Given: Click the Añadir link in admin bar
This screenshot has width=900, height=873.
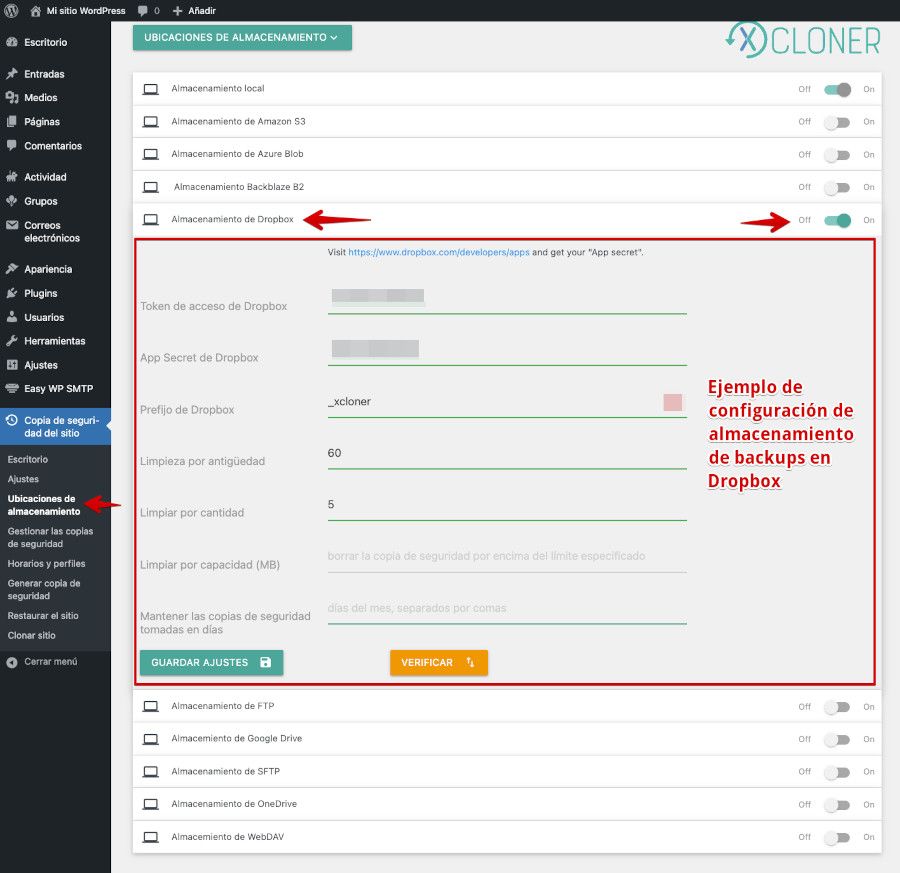Looking at the screenshot, I should click(x=201, y=11).
